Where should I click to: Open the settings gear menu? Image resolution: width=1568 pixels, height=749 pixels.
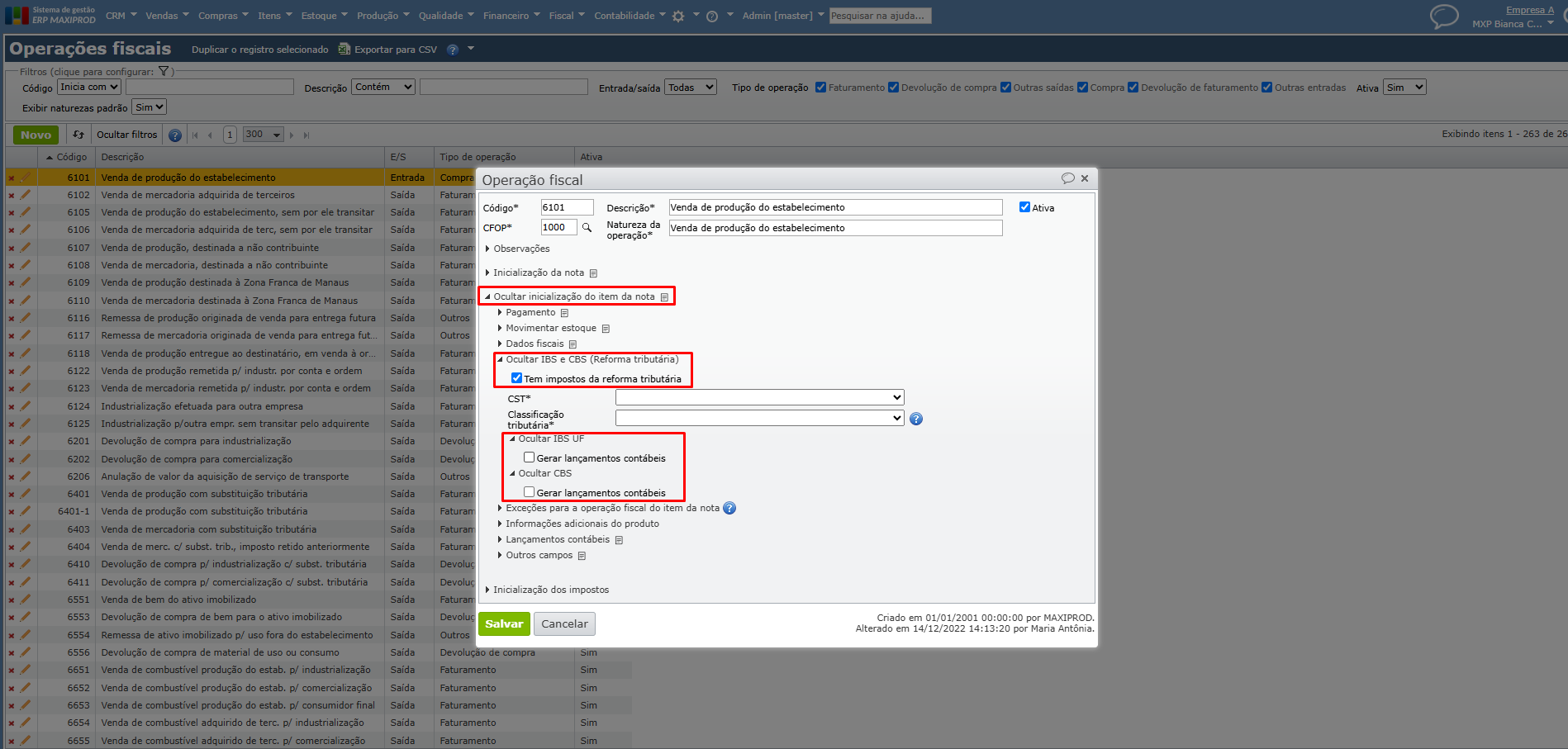pyautogui.click(x=678, y=17)
